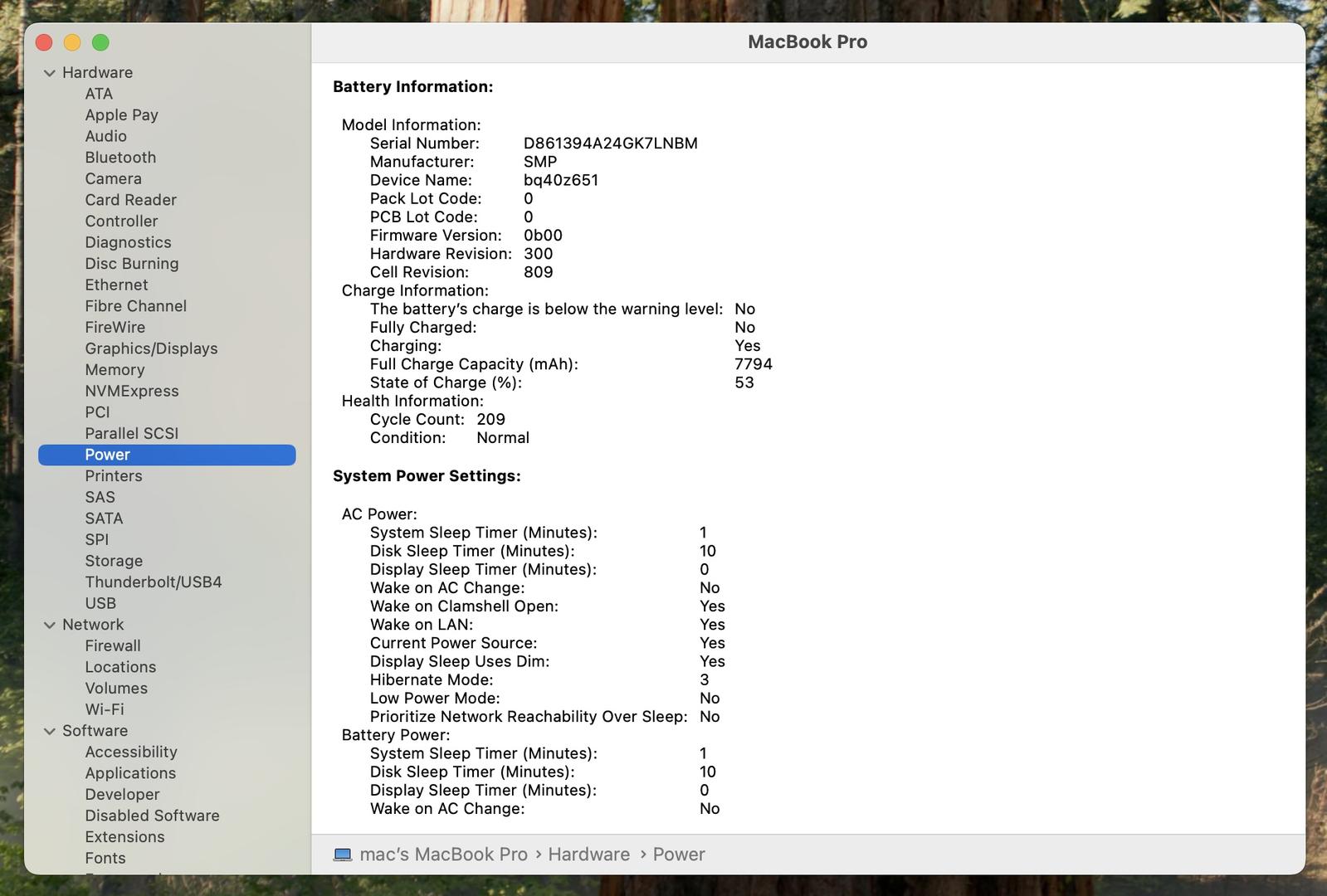Click Cycle Count value 209
Screen dimensions: 1327x896
coord(490,420)
